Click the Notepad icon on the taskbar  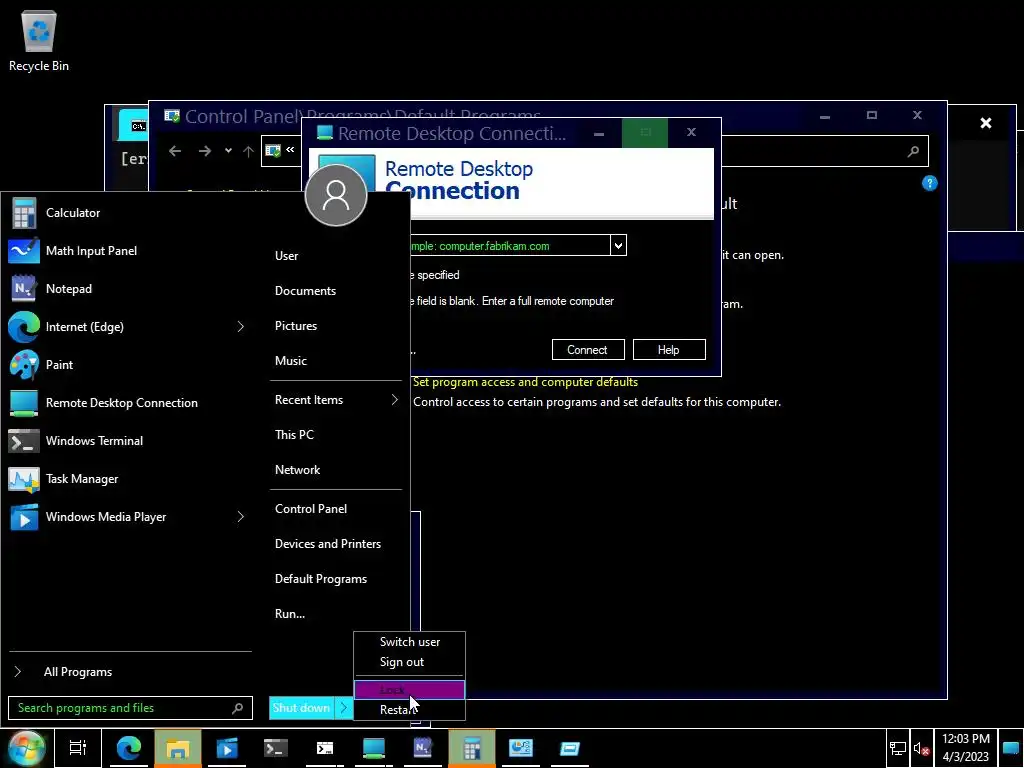coord(423,748)
